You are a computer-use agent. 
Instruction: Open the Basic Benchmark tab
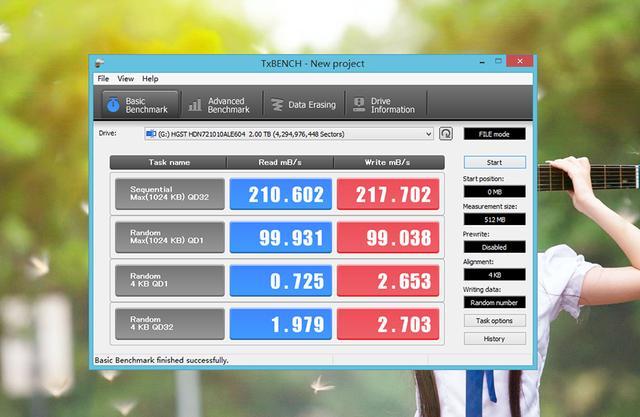139,103
